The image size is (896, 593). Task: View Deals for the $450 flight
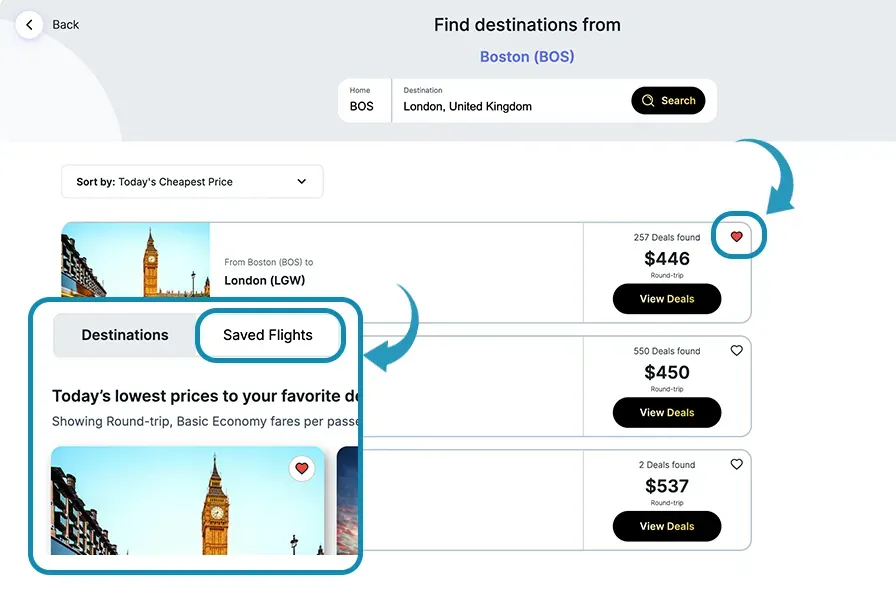point(667,413)
